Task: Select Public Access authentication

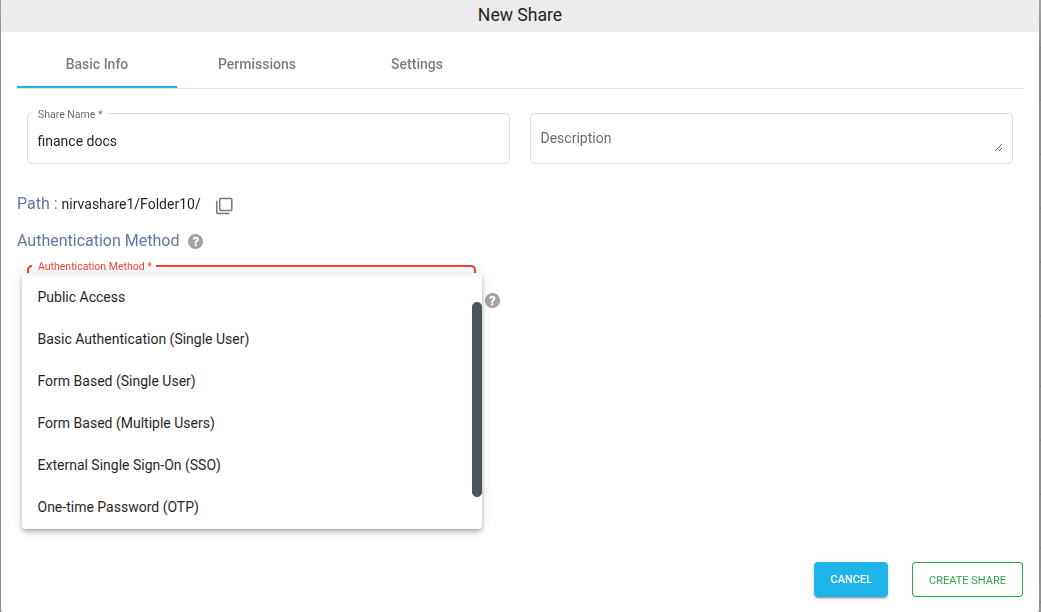Action: coord(81,297)
